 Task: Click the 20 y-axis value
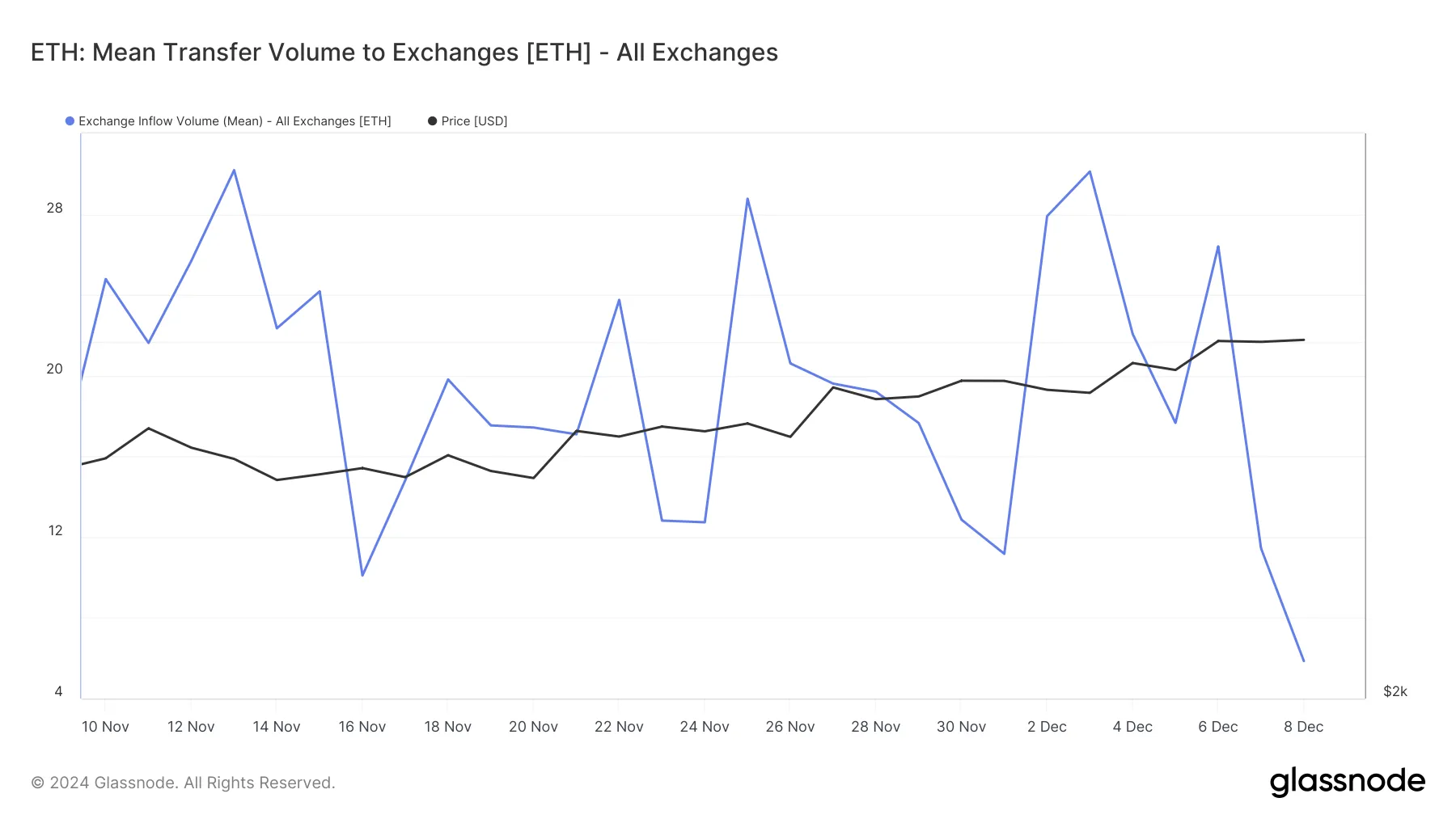[x=54, y=369]
